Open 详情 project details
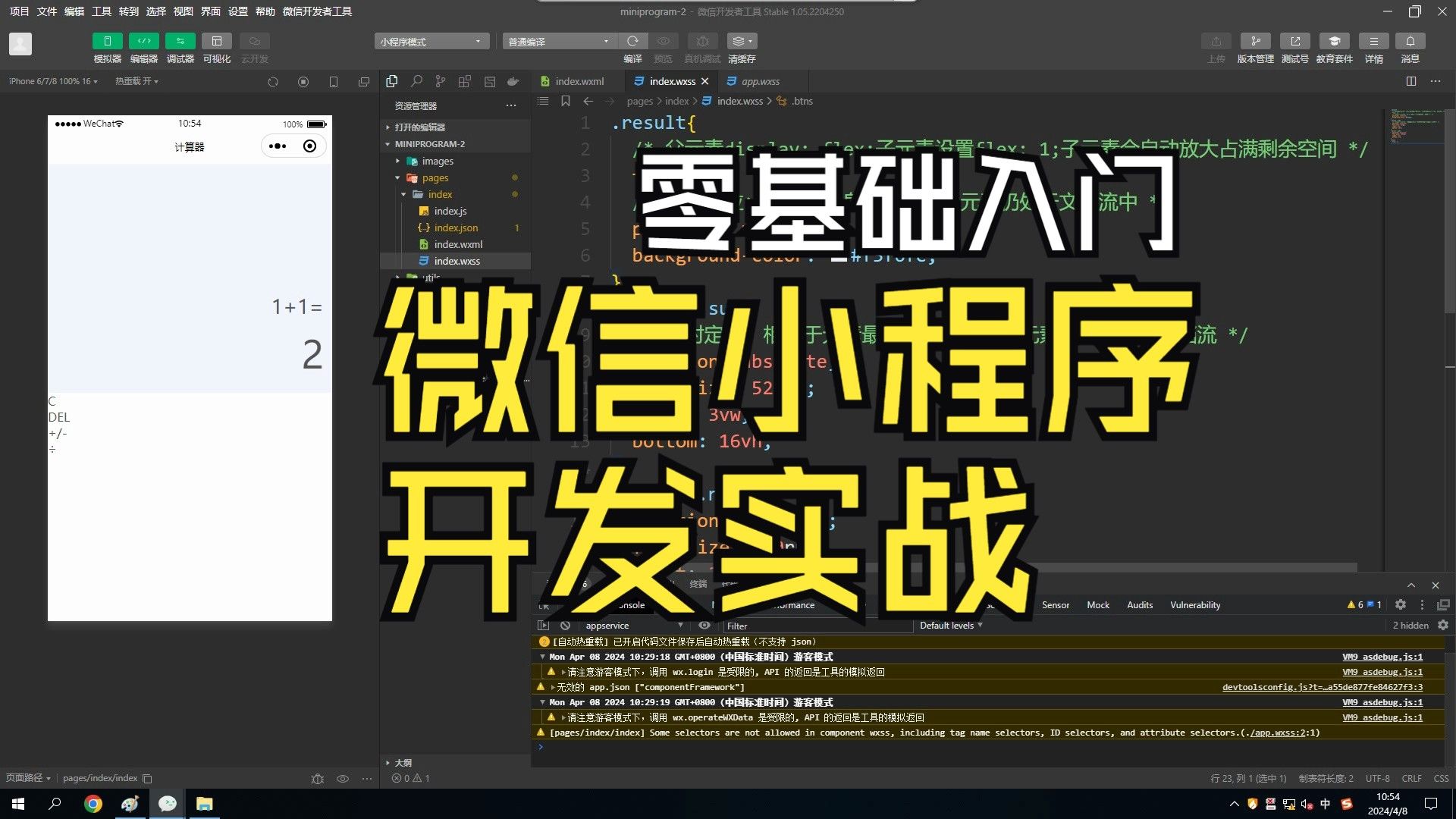Image resolution: width=1456 pixels, height=819 pixels. [1373, 41]
